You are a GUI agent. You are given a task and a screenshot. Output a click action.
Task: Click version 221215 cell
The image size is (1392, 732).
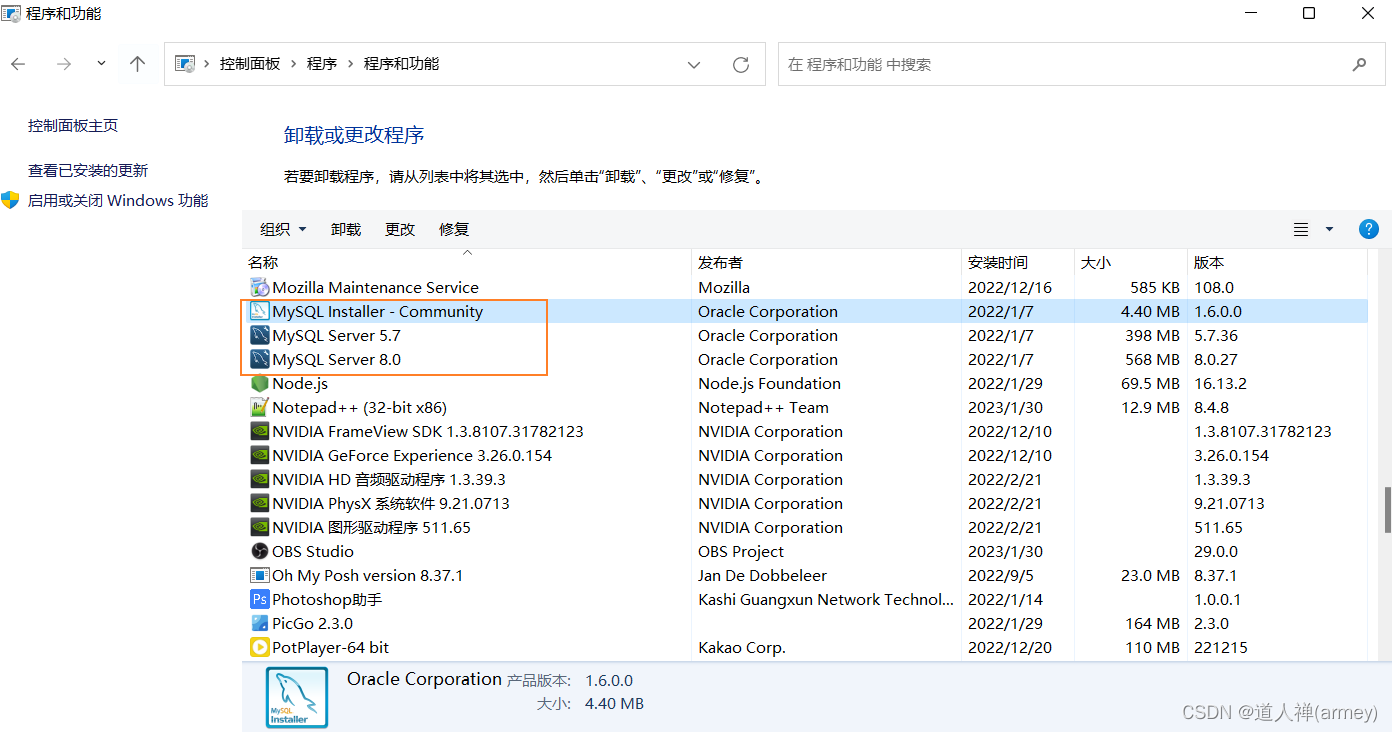(x=1220, y=648)
